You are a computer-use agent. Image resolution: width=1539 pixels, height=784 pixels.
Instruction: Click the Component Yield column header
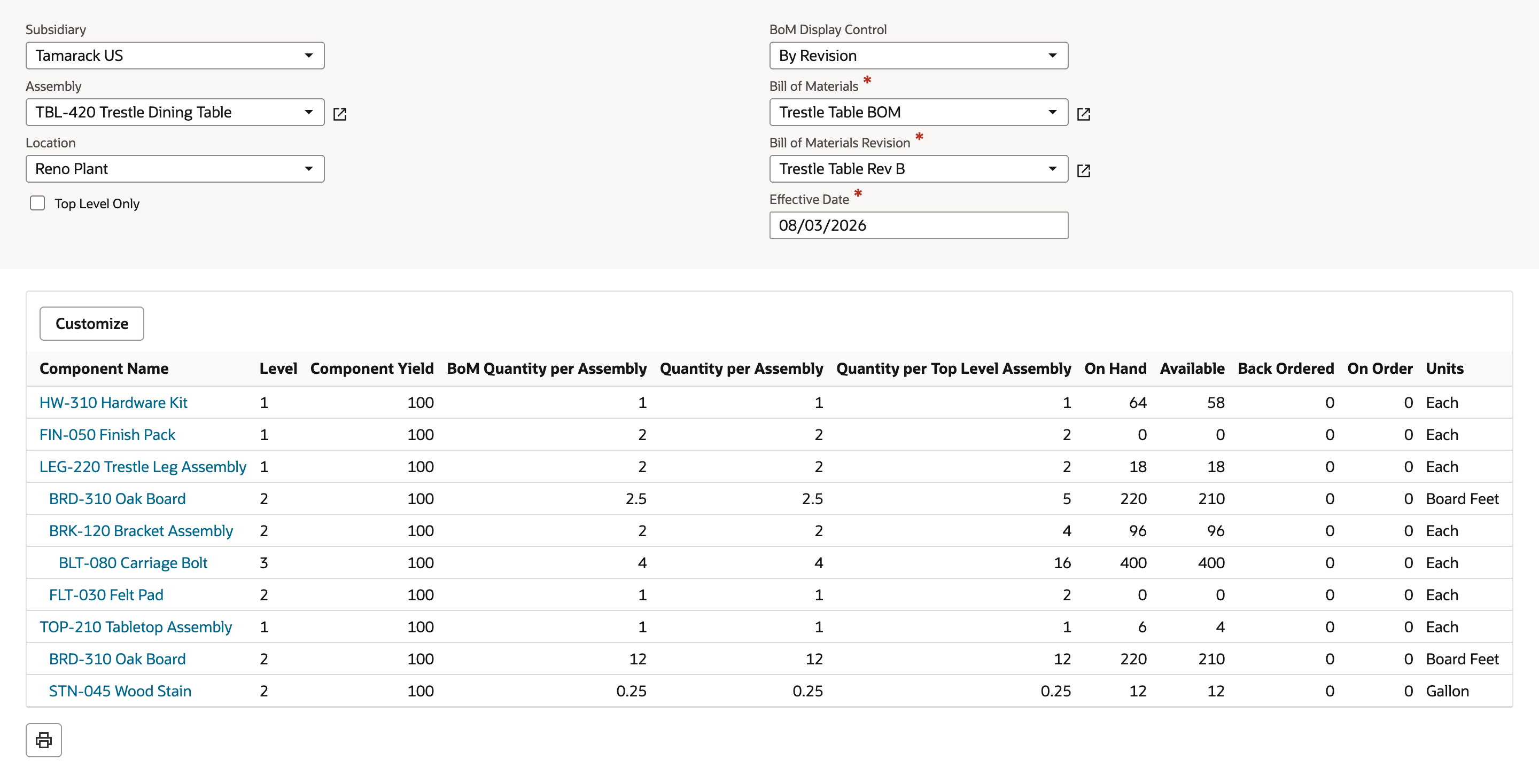point(372,369)
